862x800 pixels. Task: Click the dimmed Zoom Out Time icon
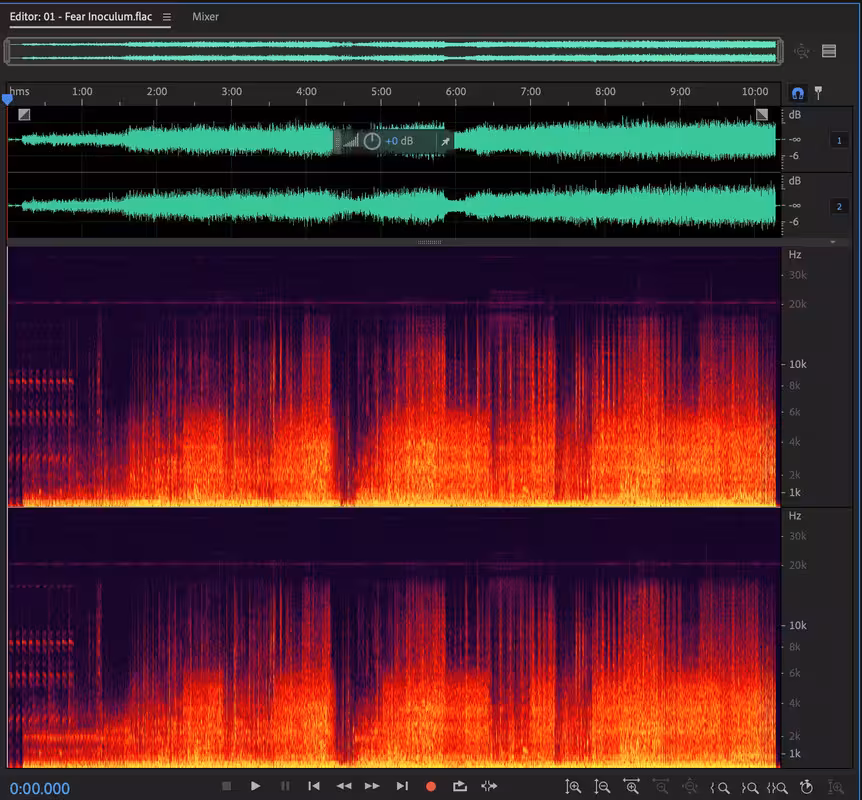tap(660, 787)
